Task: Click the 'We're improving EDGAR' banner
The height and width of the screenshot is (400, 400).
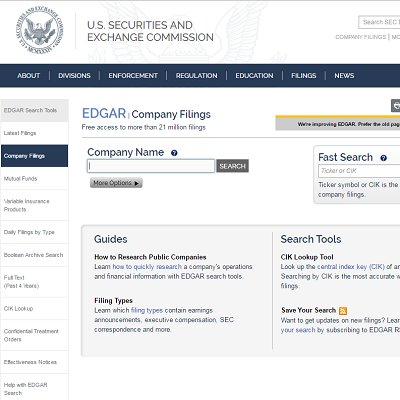Action: pos(338,123)
